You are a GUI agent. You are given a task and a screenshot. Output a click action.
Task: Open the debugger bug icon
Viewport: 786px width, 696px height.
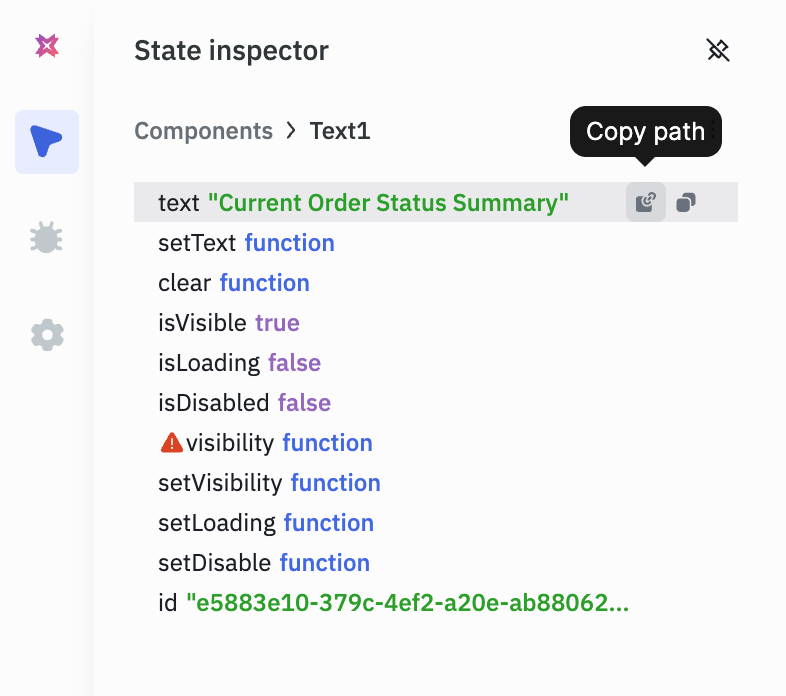[x=47, y=237]
